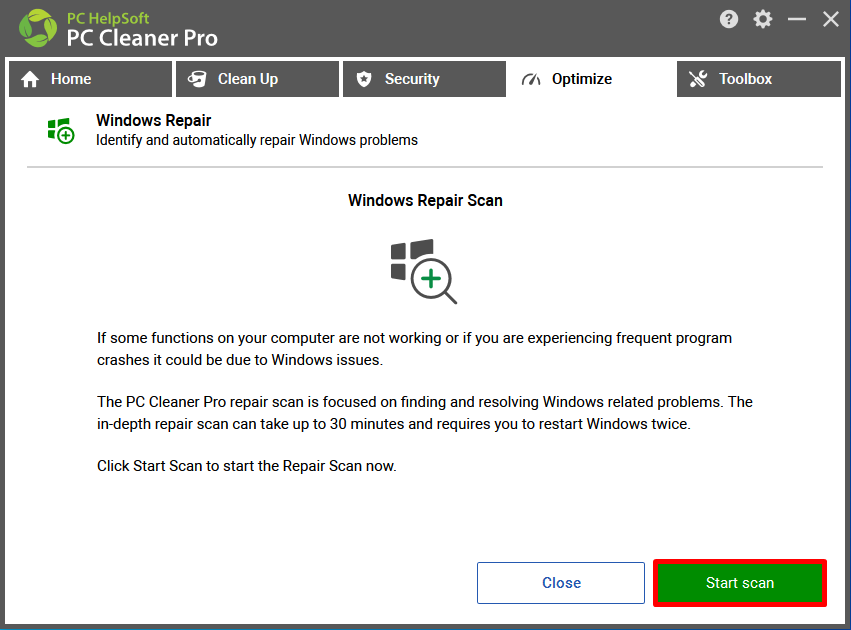The width and height of the screenshot is (851, 630).
Task: Click "Identify and automatically repair Windows problems" text
Action: (x=257, y=141)
